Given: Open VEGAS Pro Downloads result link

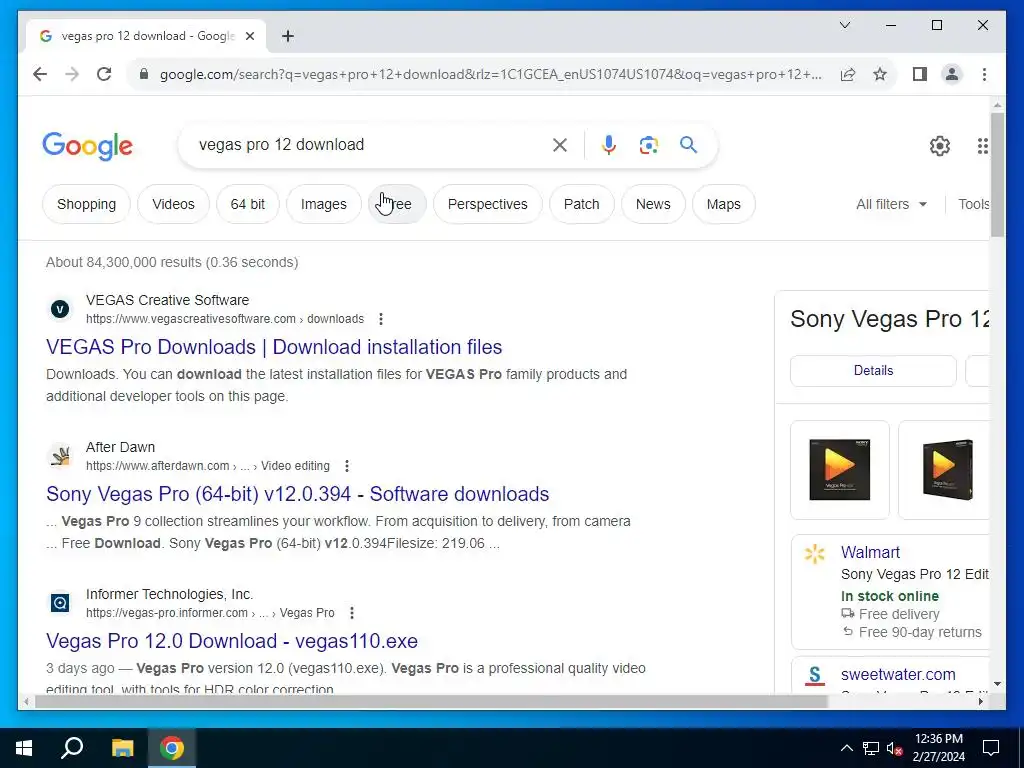Looking at the screenshot, I should 274,347.
